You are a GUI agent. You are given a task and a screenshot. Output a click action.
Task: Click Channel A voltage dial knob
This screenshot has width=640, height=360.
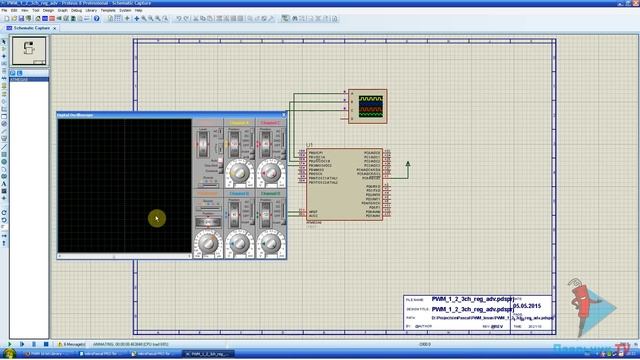coord(240,173)
